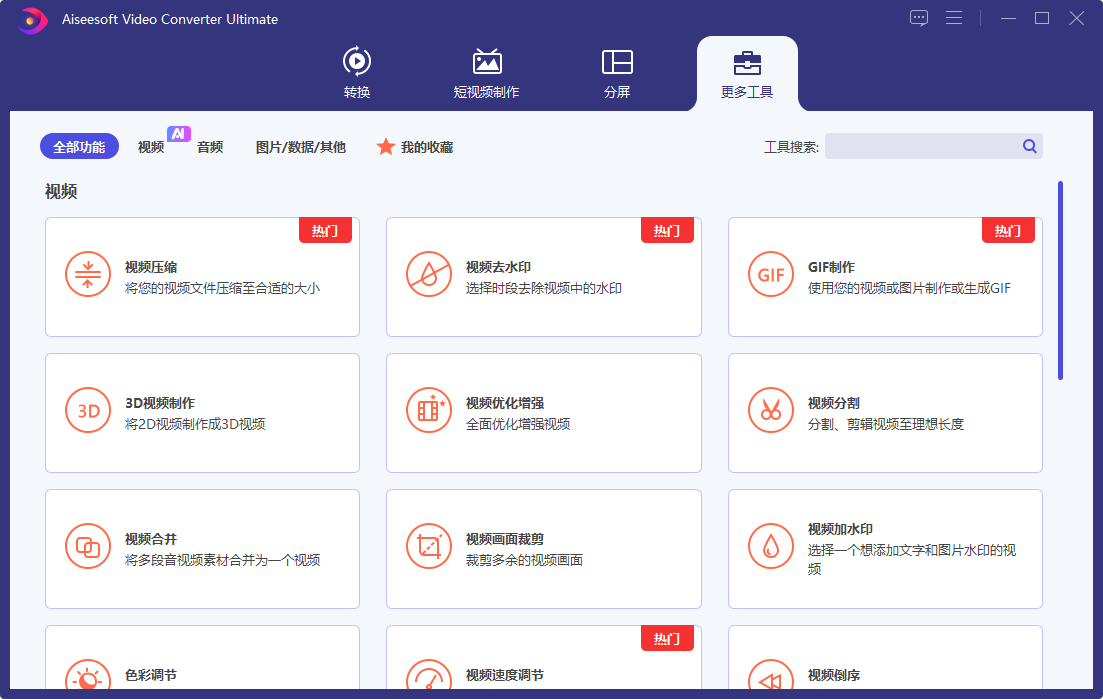Open the hamburger menu in title bar

[953, 18]
